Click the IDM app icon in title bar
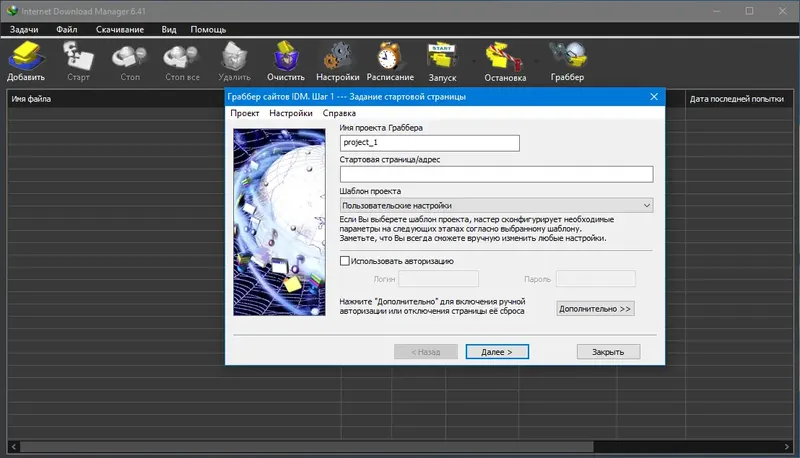Image resolution: width=800 pixels, height=458 pixels. [x=12, y=11]
